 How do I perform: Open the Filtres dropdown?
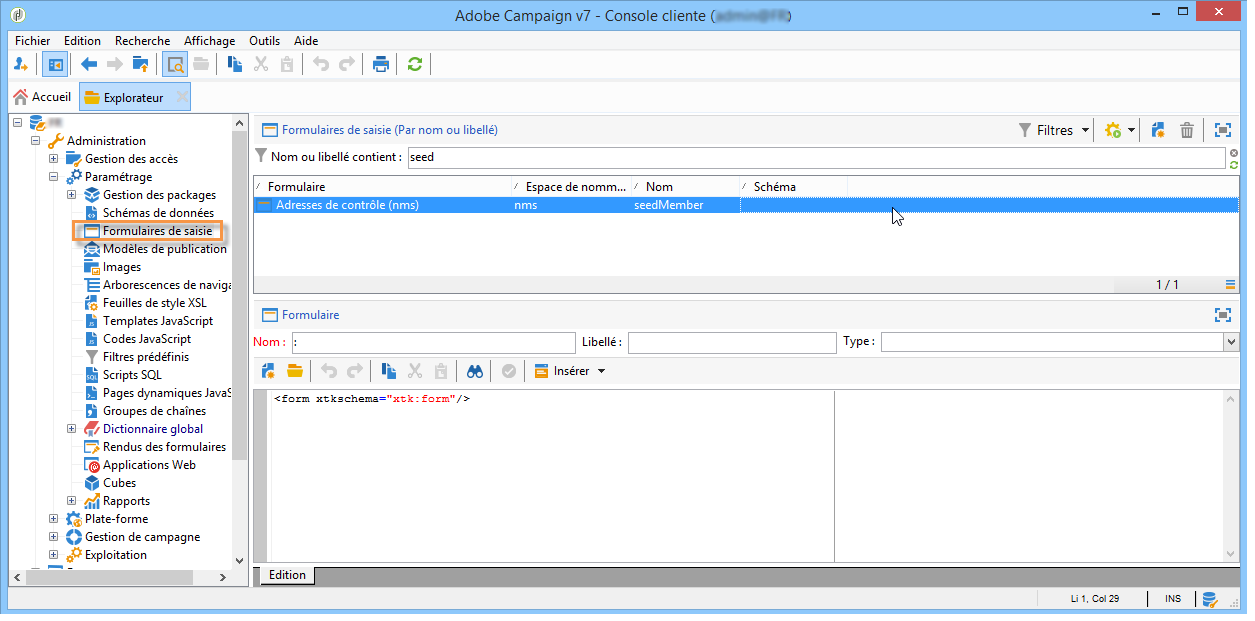click(x=1055, y=130)
